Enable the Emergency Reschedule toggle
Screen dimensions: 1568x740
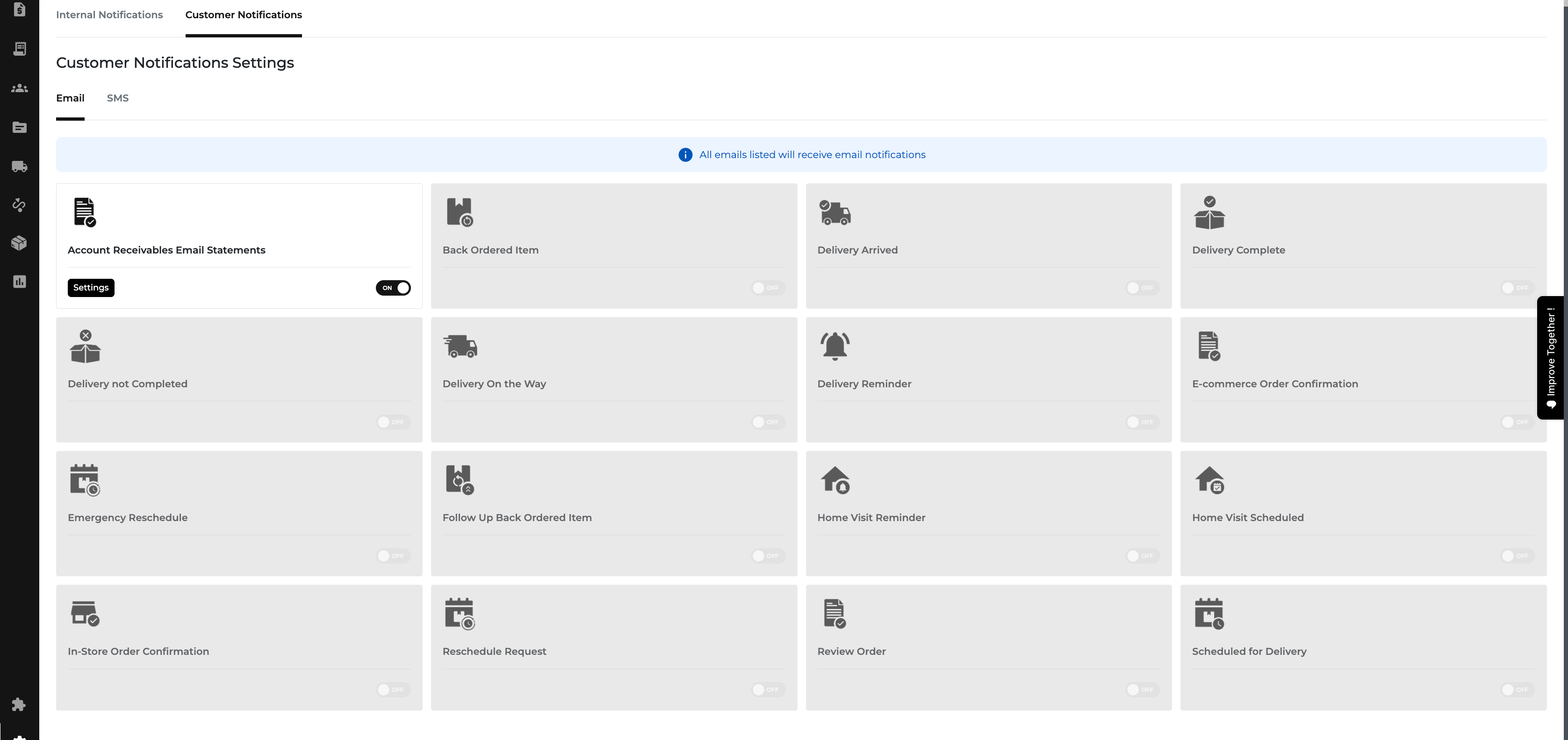pyautogui.click(x=393, y=555)
